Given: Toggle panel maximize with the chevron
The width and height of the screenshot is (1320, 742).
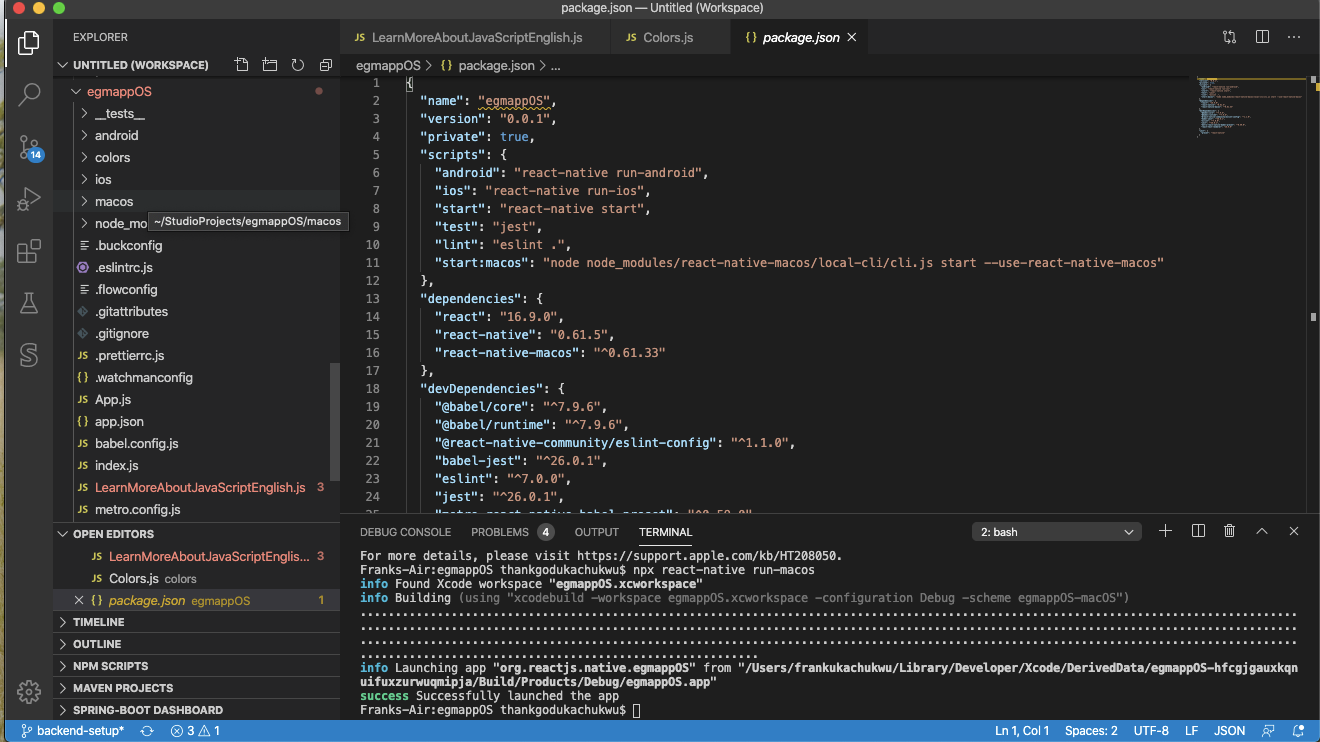Looking at the screenshot, I should pyautogui.click(x=1261, y=531).
